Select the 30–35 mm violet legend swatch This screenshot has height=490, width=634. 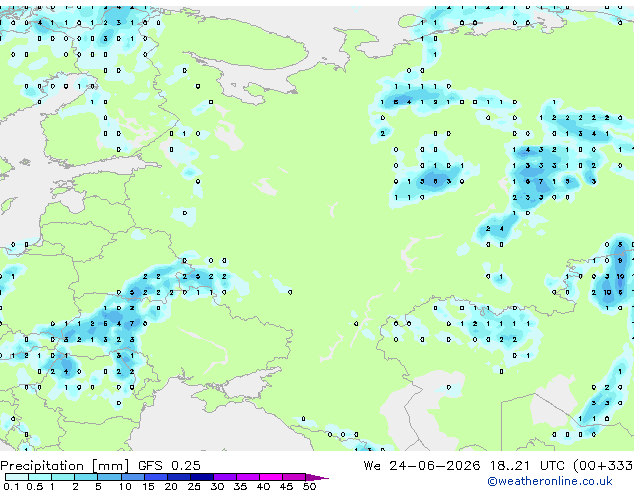click(225, 477)
